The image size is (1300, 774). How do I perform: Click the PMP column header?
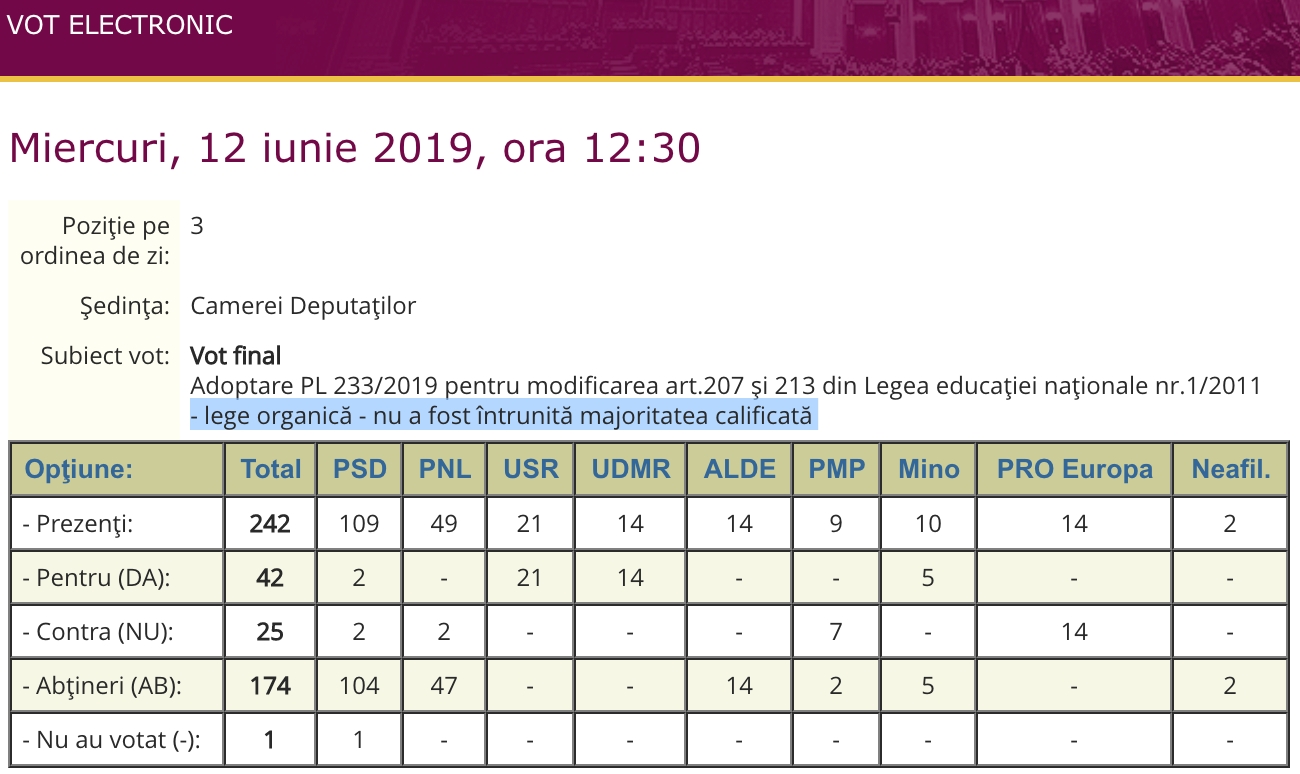(x=836, y=469)
